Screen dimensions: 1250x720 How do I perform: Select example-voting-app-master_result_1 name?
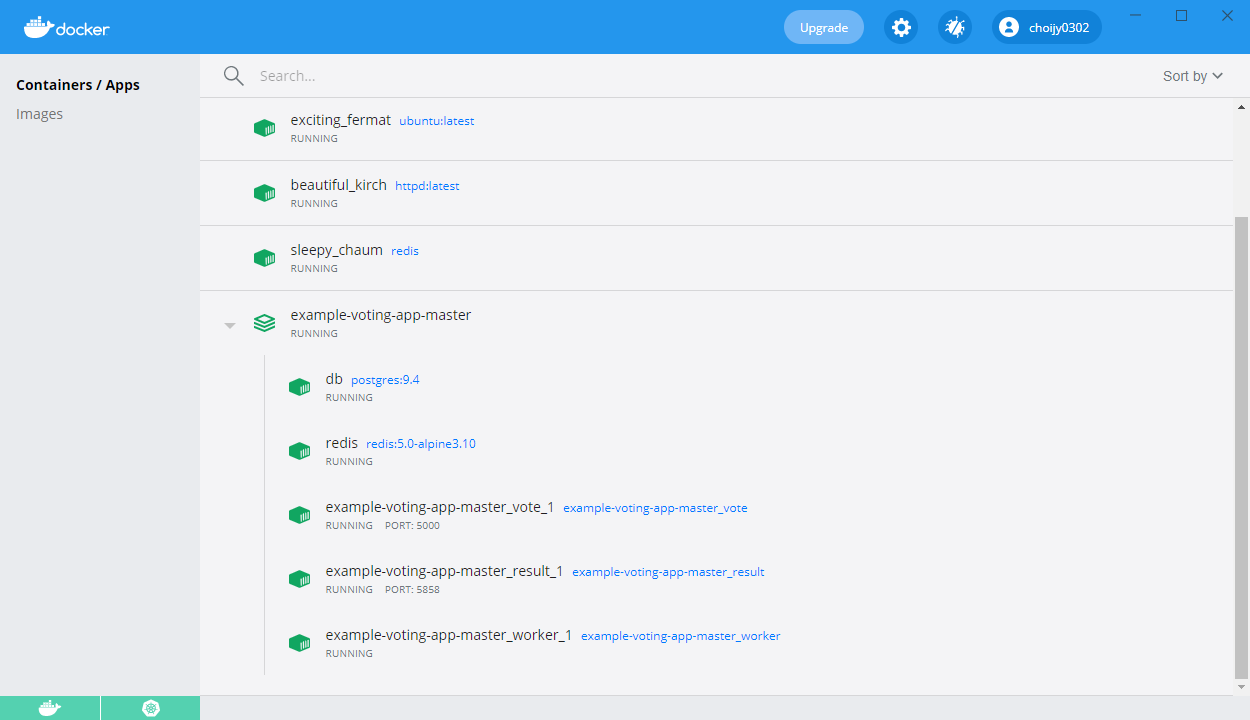click(x=445, y=571)
